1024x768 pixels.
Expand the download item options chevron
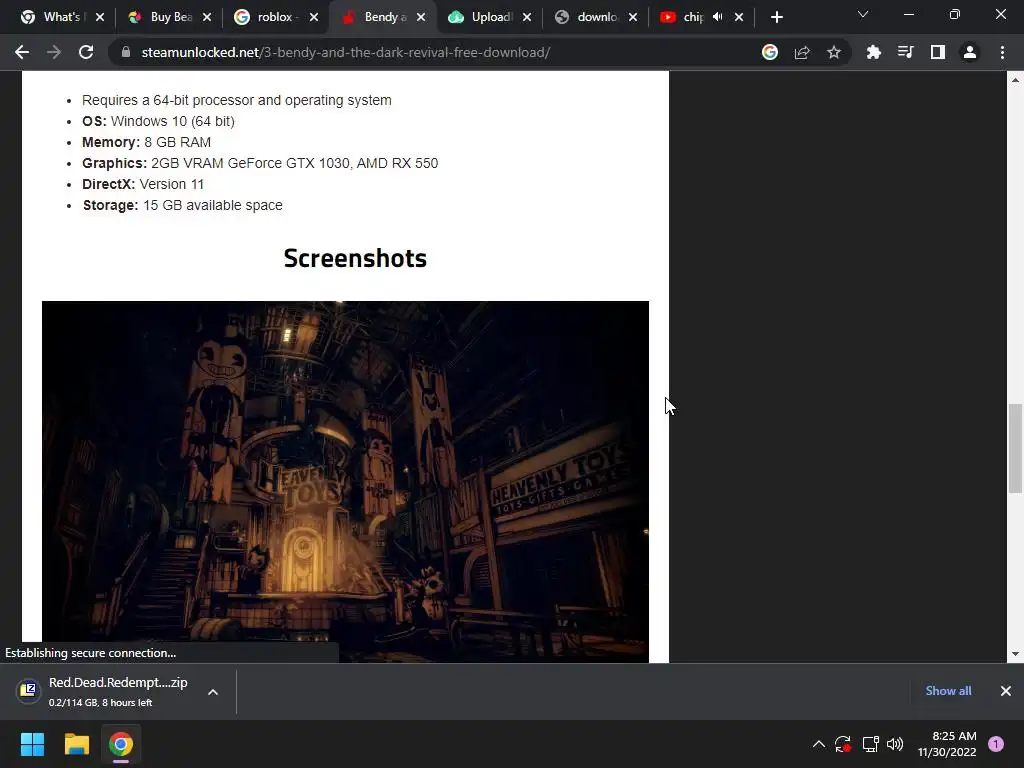pyautogui.click(x=213, y=692)
